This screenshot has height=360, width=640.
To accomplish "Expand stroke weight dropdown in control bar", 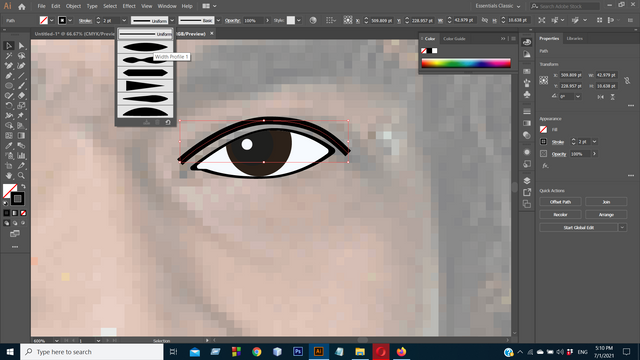I will click(124, 20).
